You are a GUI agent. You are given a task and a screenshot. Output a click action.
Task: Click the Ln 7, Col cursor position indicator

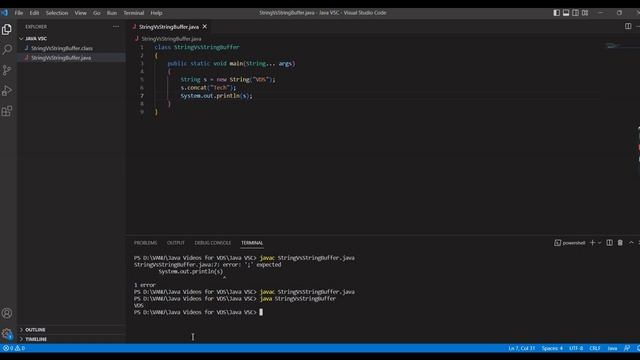522,348
